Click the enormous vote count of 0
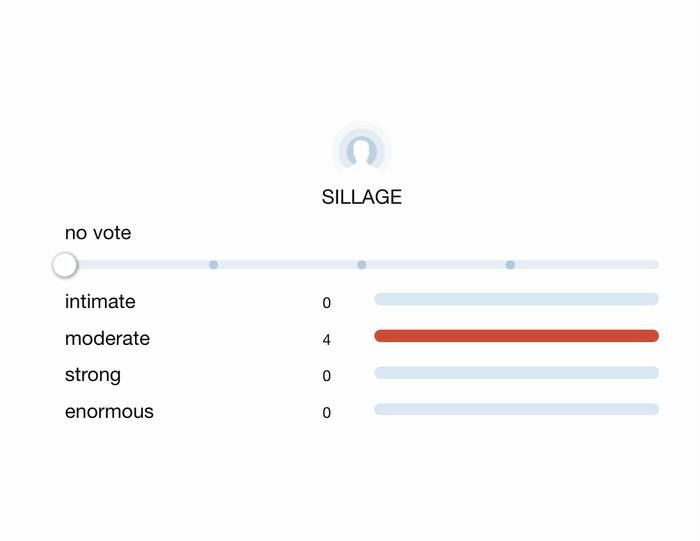Image resolution: width=700 pixels, height=541 pixels. tap(327, 413)
